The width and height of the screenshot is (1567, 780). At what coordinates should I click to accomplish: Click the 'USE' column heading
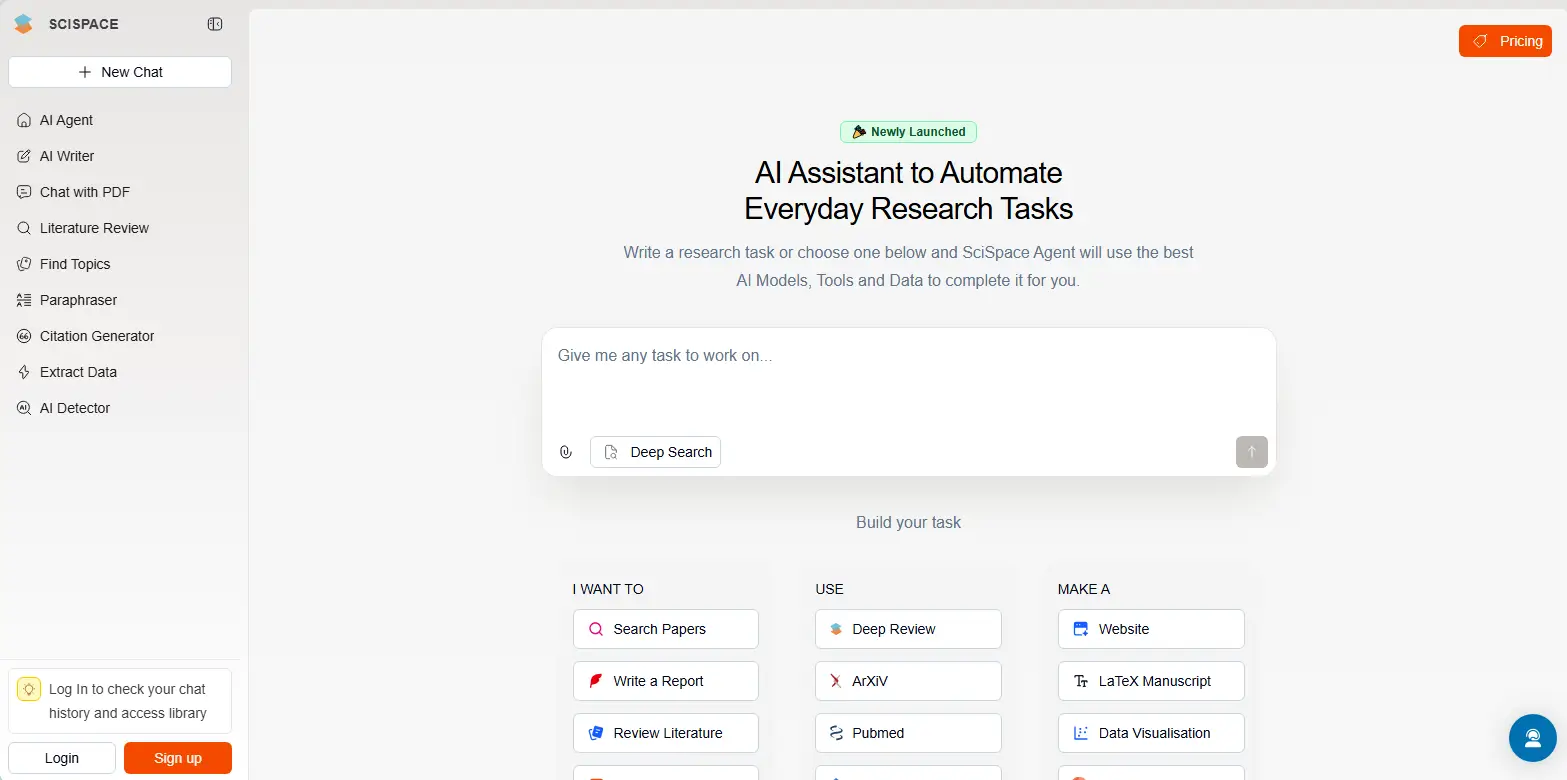click(830, 589)
